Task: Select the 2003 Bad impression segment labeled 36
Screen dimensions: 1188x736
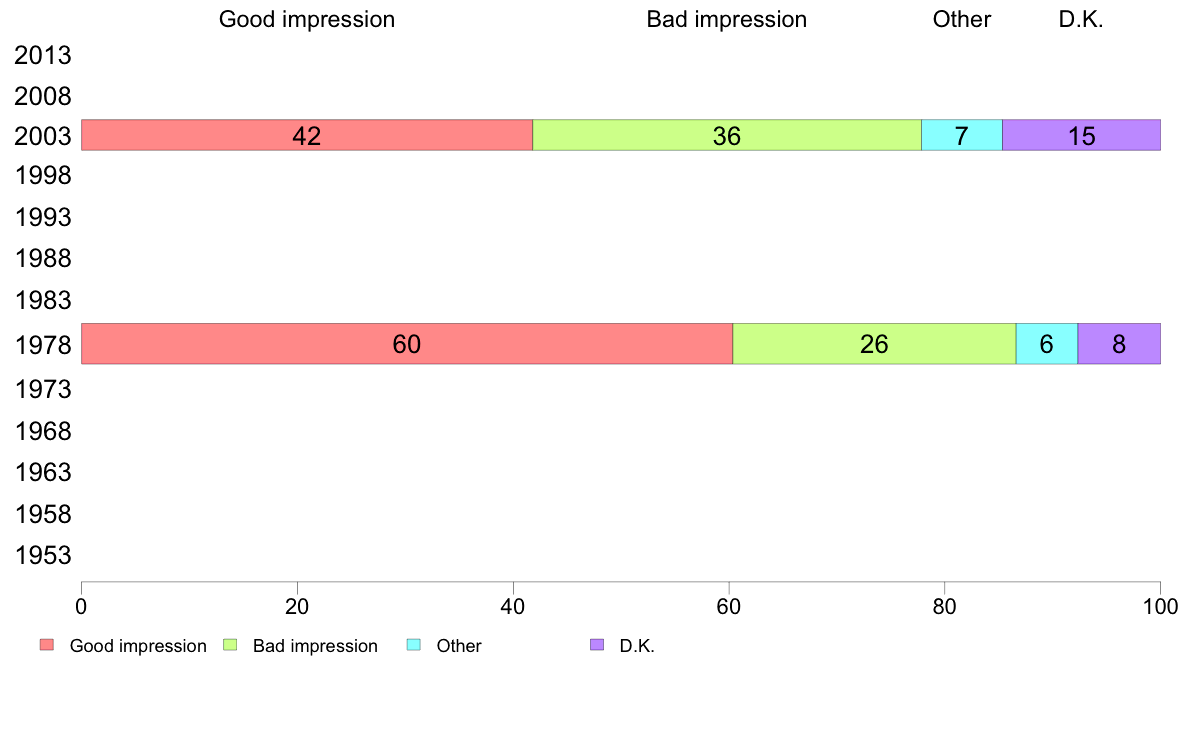Action: [x=727, y=135]
